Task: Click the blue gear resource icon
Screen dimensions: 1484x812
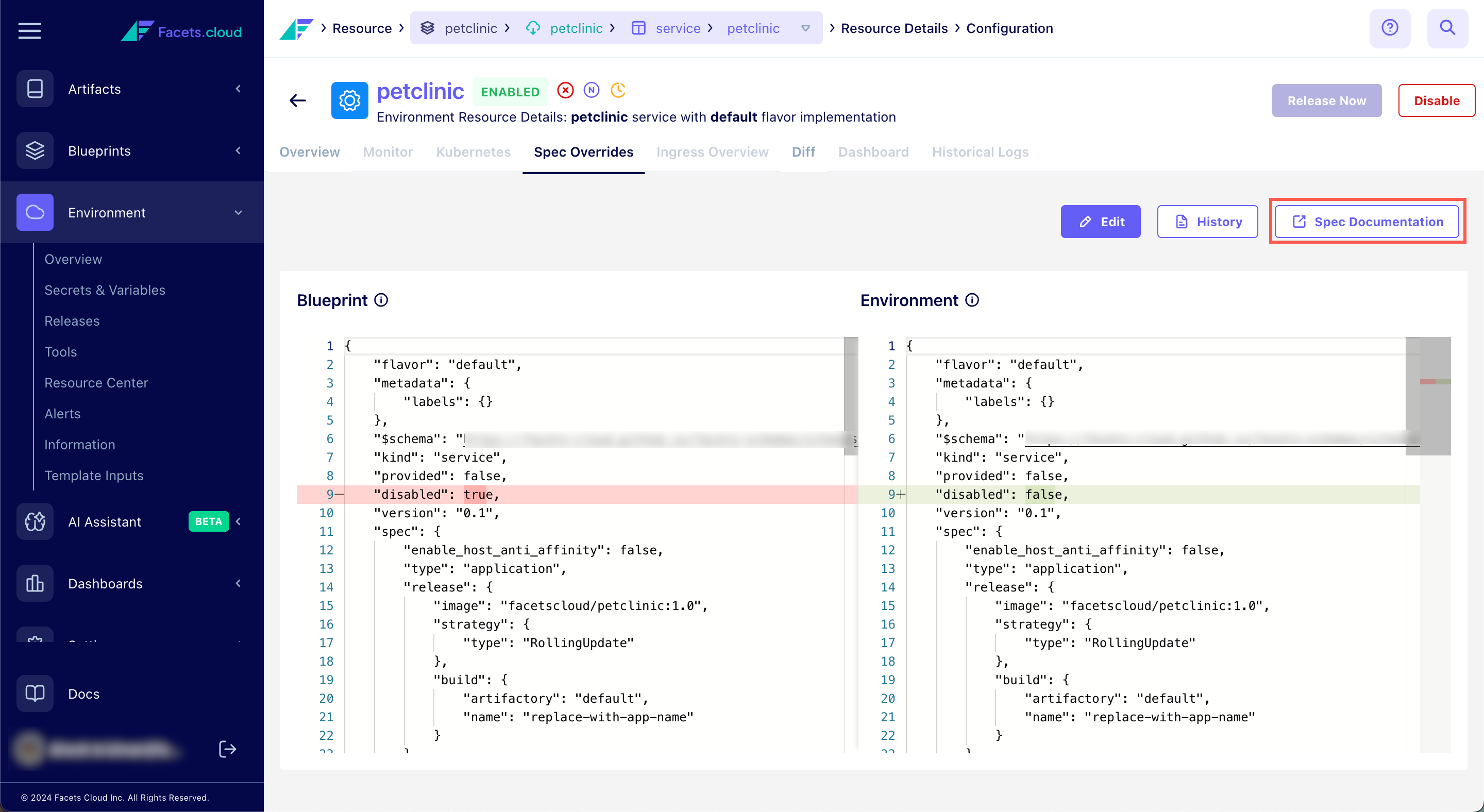Action: pyautogui.click(x=350, y=101)
